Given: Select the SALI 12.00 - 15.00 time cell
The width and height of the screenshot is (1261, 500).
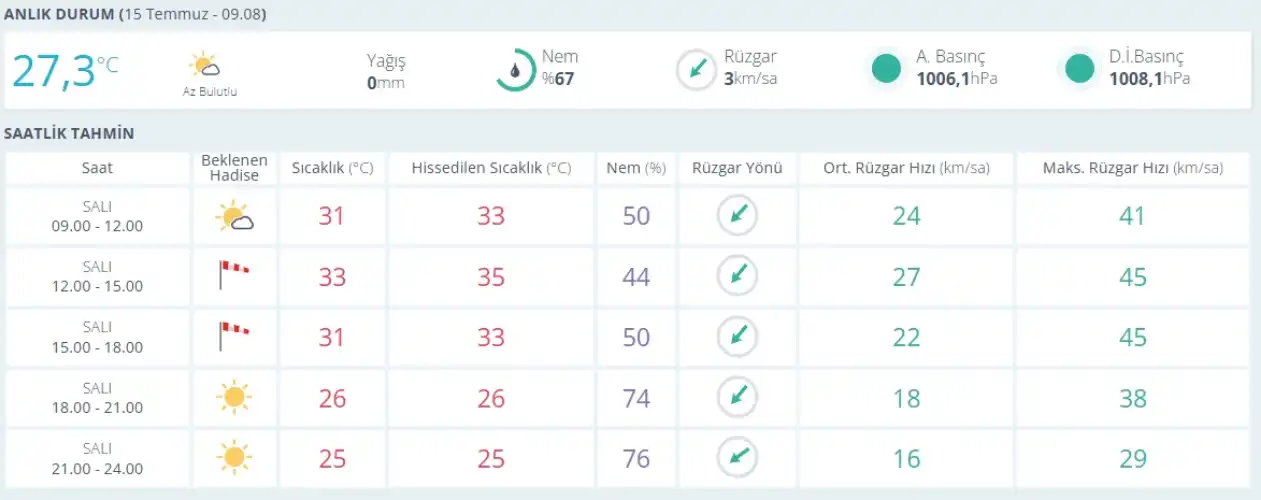Looking at the screenshot, I should tap(97, 276).
